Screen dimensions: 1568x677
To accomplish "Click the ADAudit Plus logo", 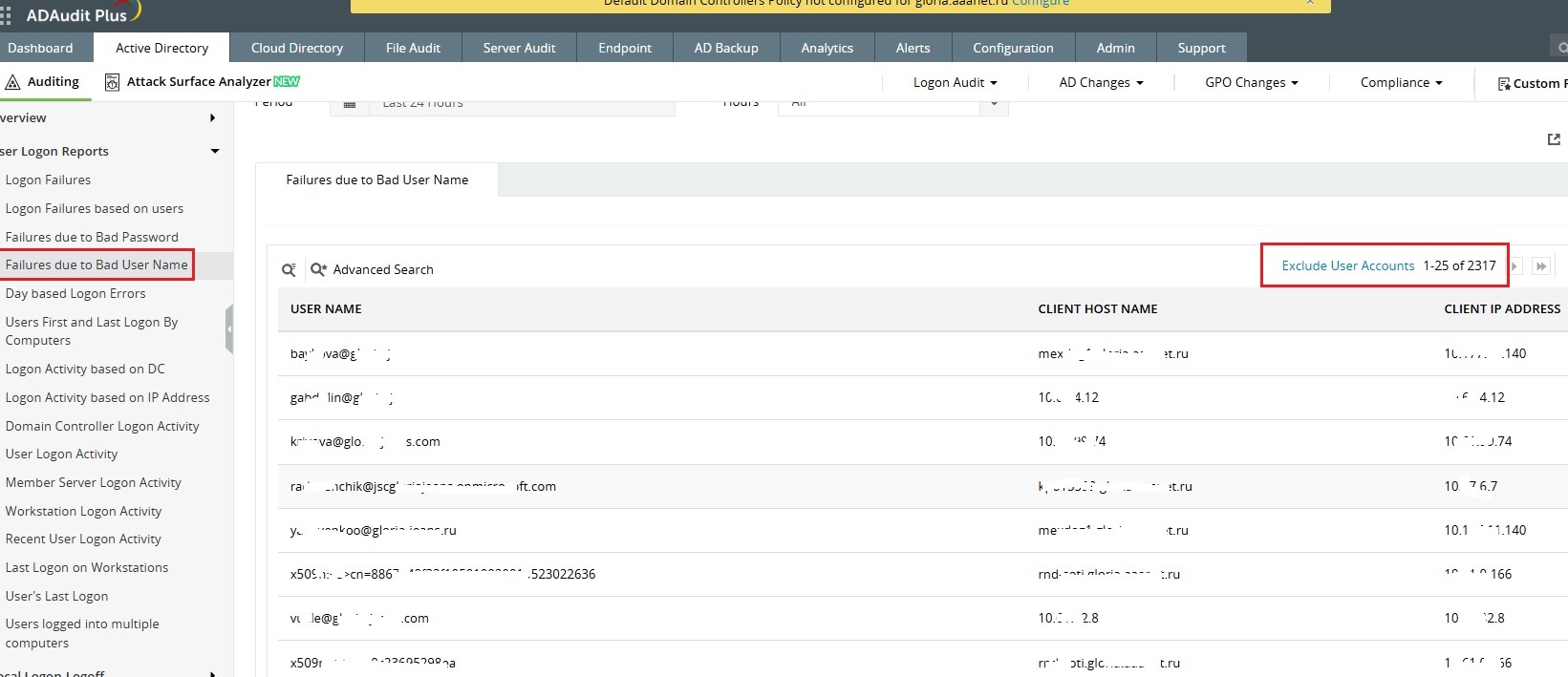I will pos(82,13).
